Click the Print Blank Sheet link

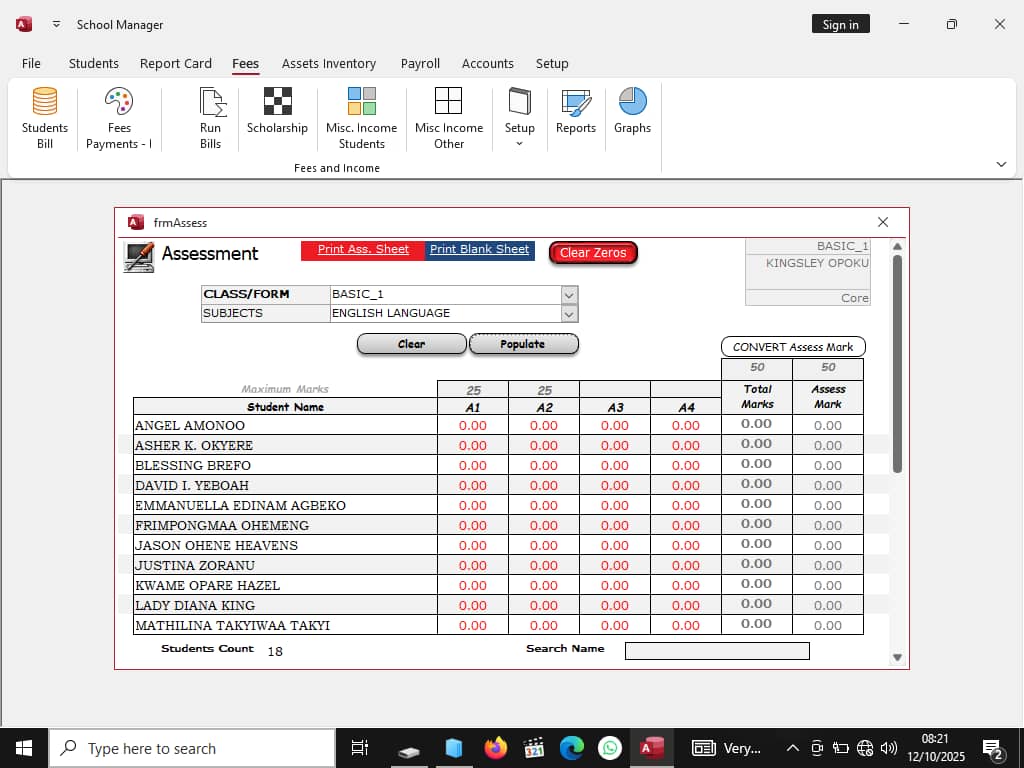(479, 250)
